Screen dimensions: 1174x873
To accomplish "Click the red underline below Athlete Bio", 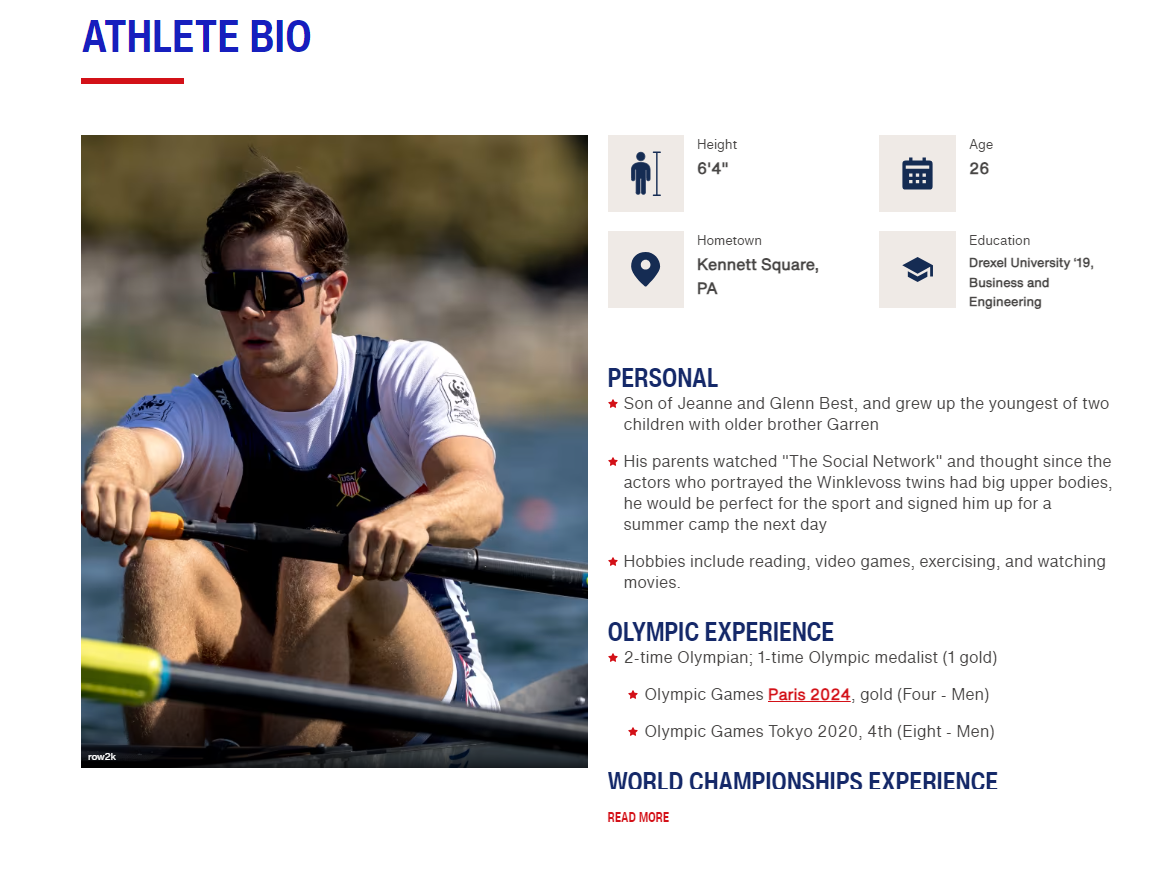I will tap(132, 81).
